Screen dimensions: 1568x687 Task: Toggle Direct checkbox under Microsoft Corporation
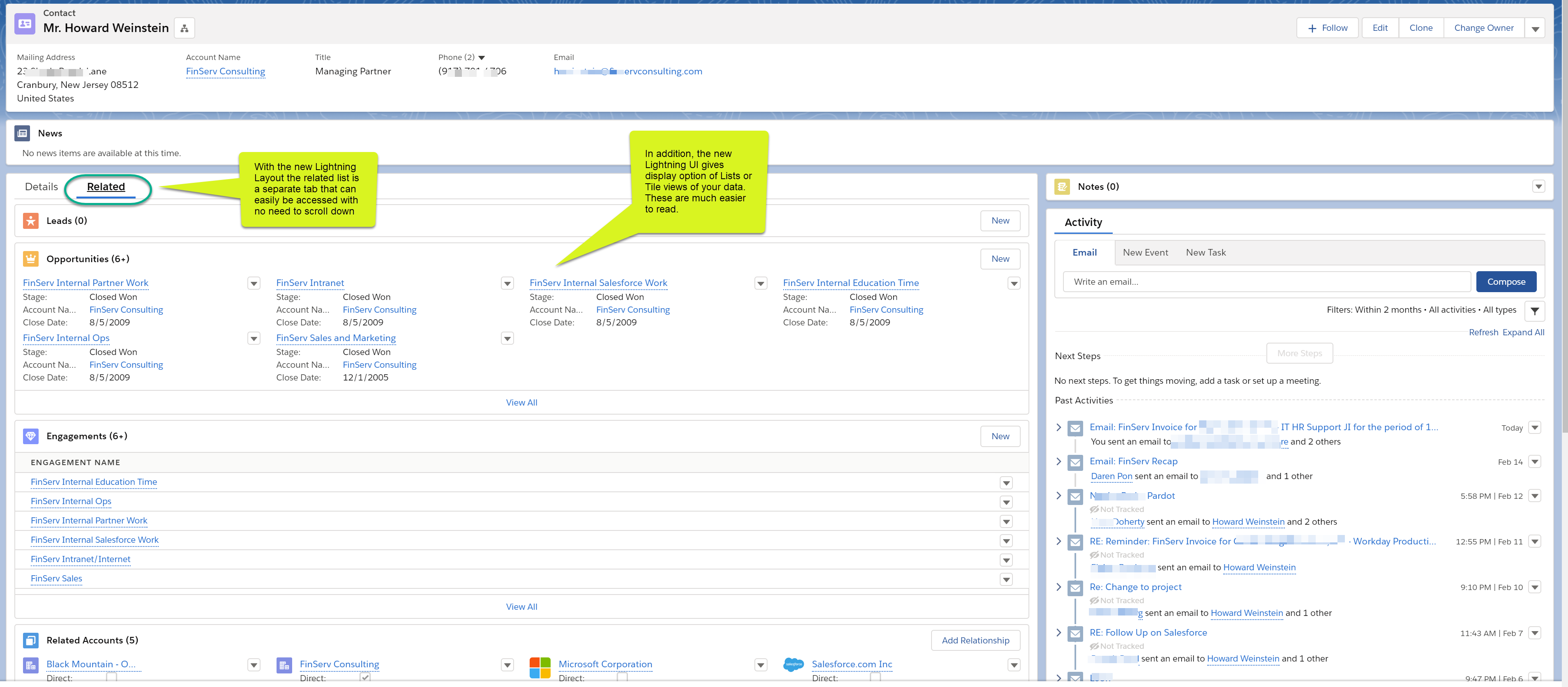[622, 677]
